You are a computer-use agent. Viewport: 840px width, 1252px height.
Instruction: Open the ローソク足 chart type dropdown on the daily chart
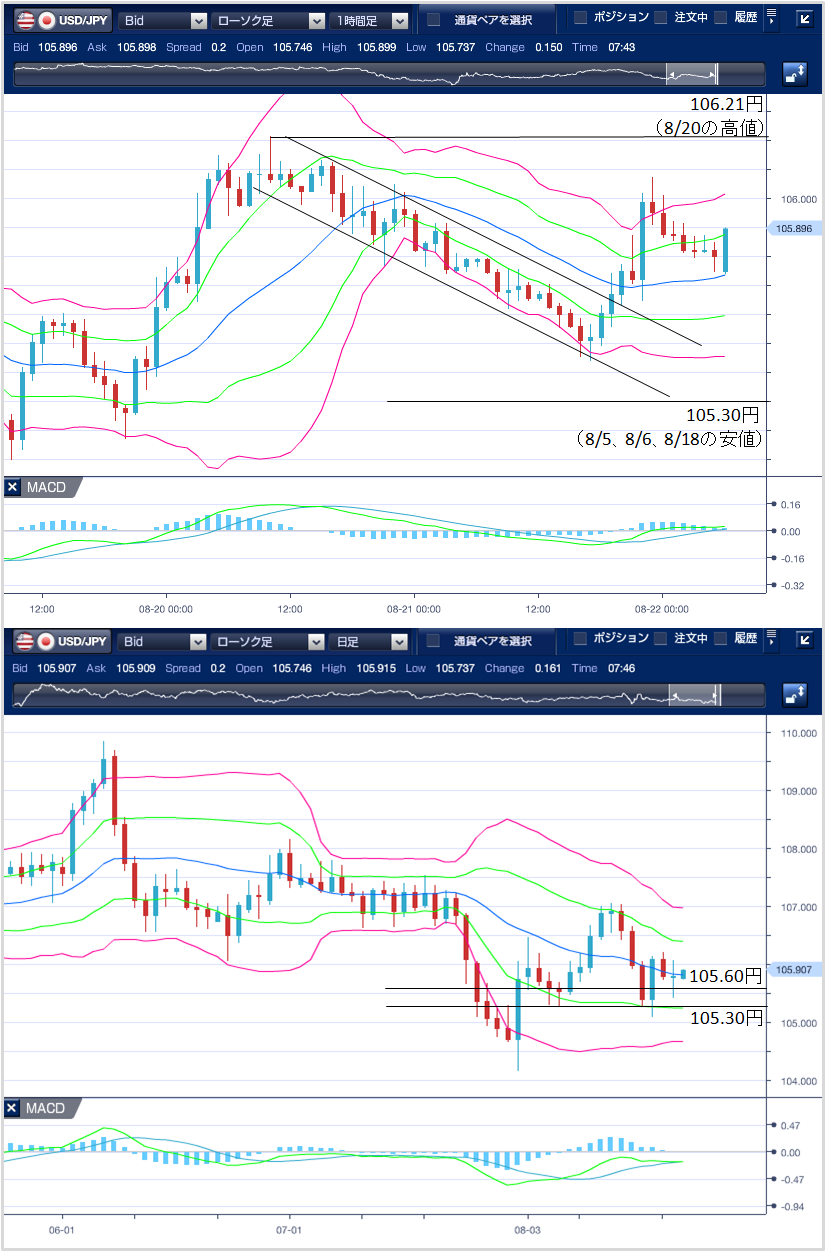(268, 641)
